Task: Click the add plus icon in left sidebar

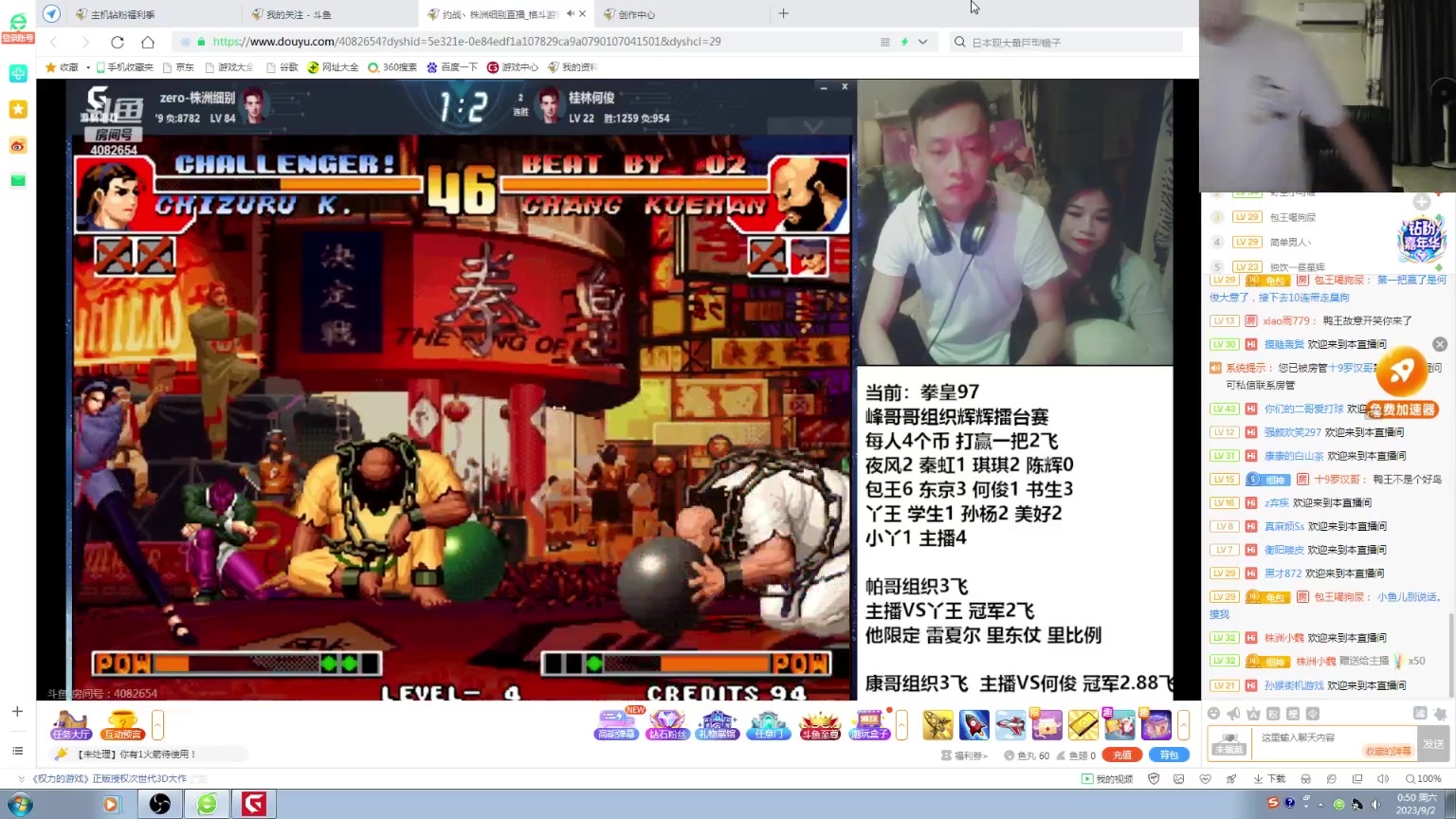Action: point(17,711)
